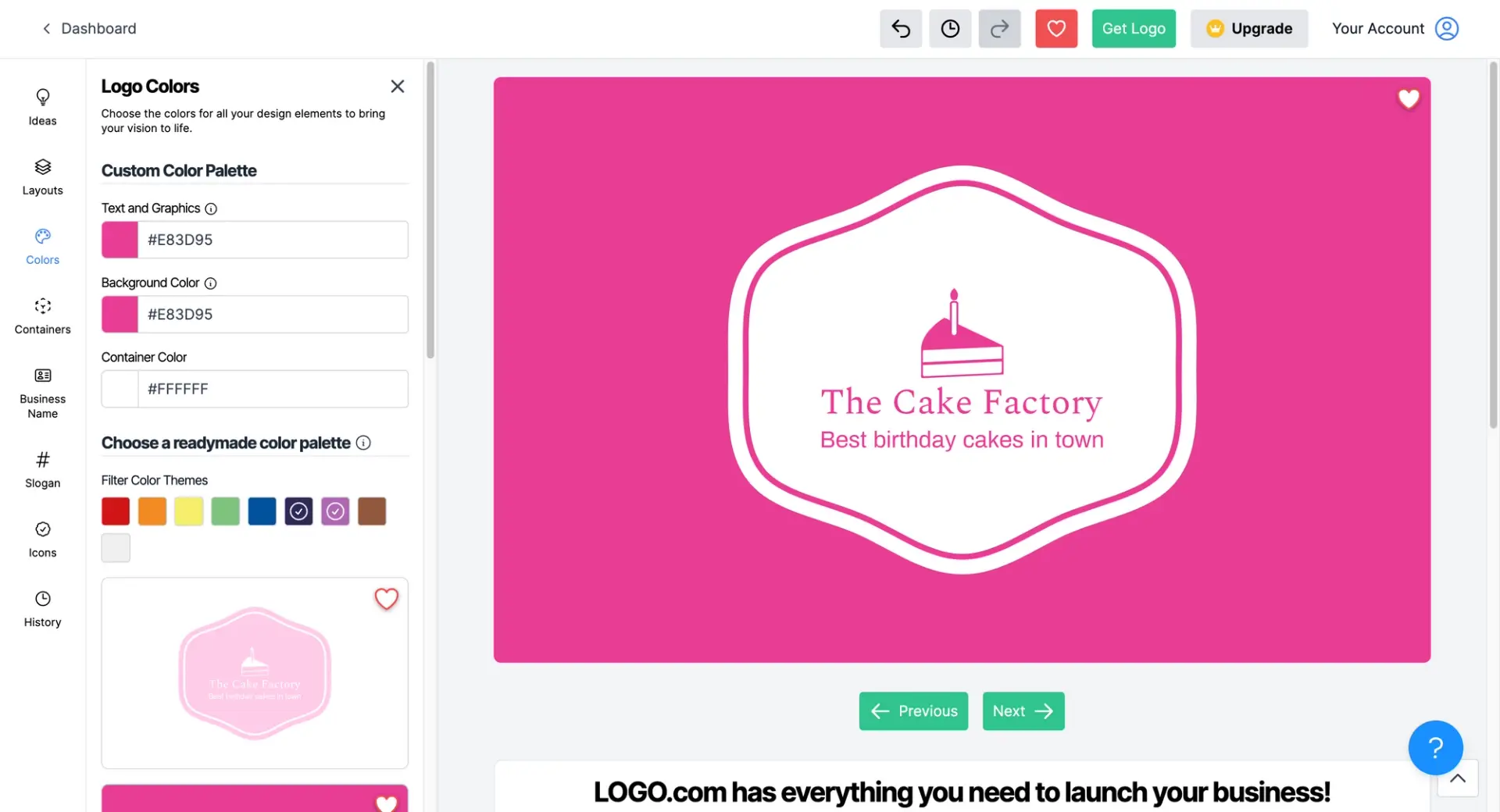Screen dimensions: 1500x812
Task: Toggle the purple color theme filter
Action: pyautogui.click(x=335, y=511)
